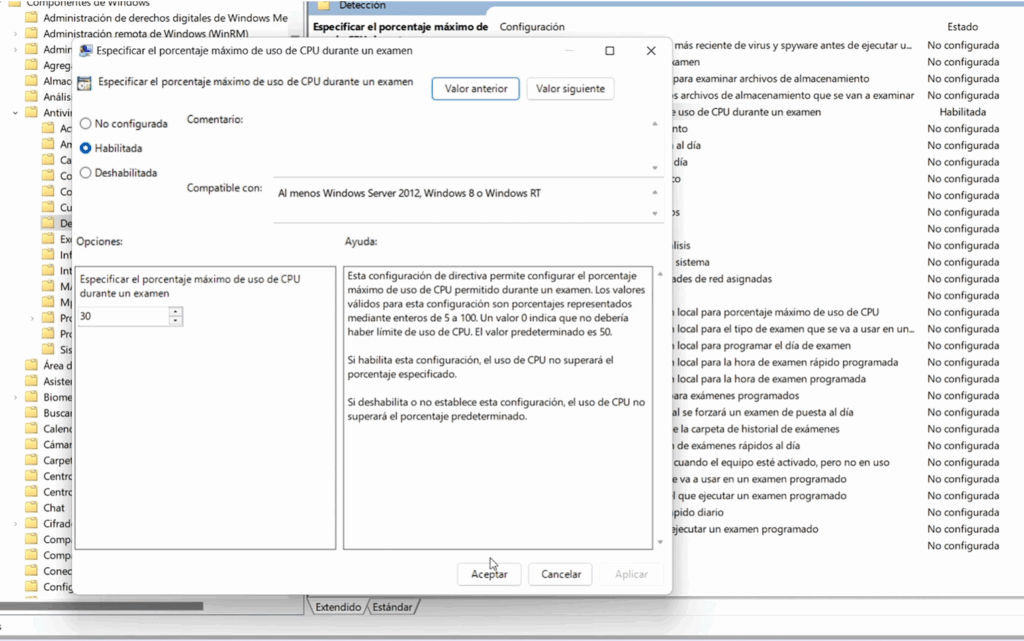Select the 'Sis' subfolder icon in the tree
The image size is (1024, 641).
tap(48, 349)
